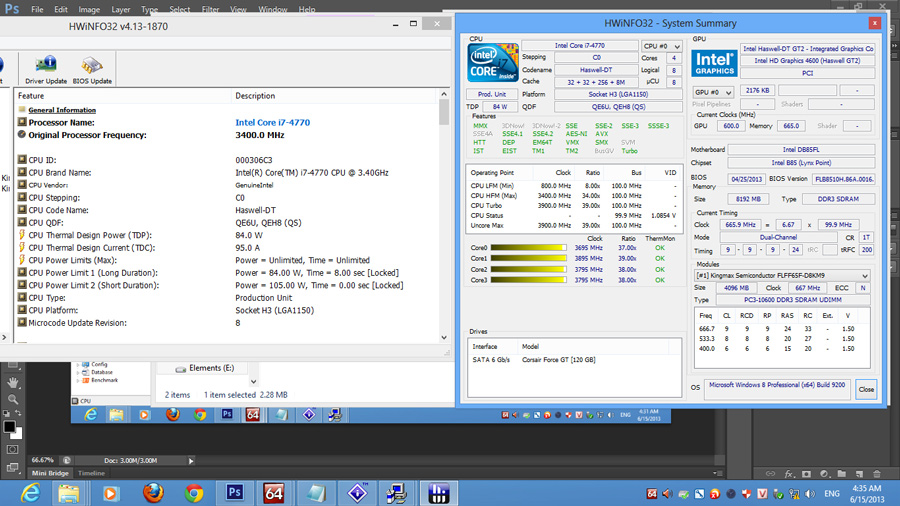Create a new layer
The image size is (900, 506).
[x=859, y=474]
